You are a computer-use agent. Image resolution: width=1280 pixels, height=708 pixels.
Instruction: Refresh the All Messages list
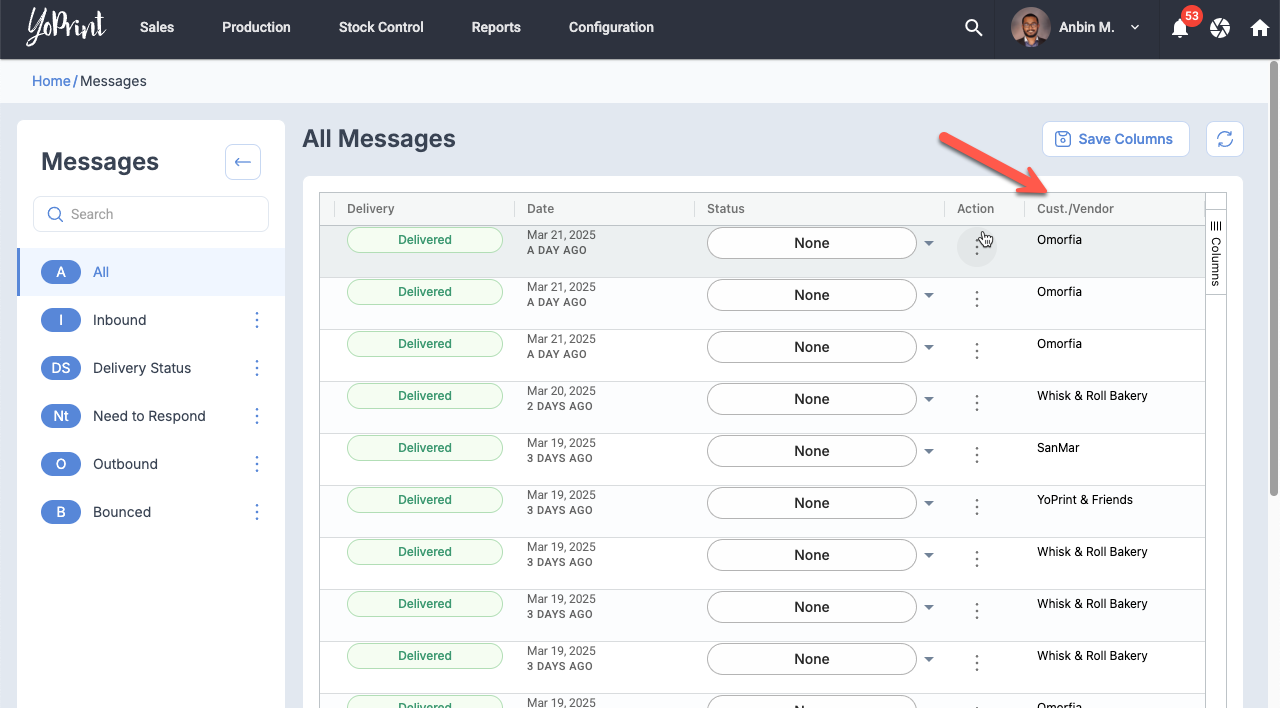1225,139
